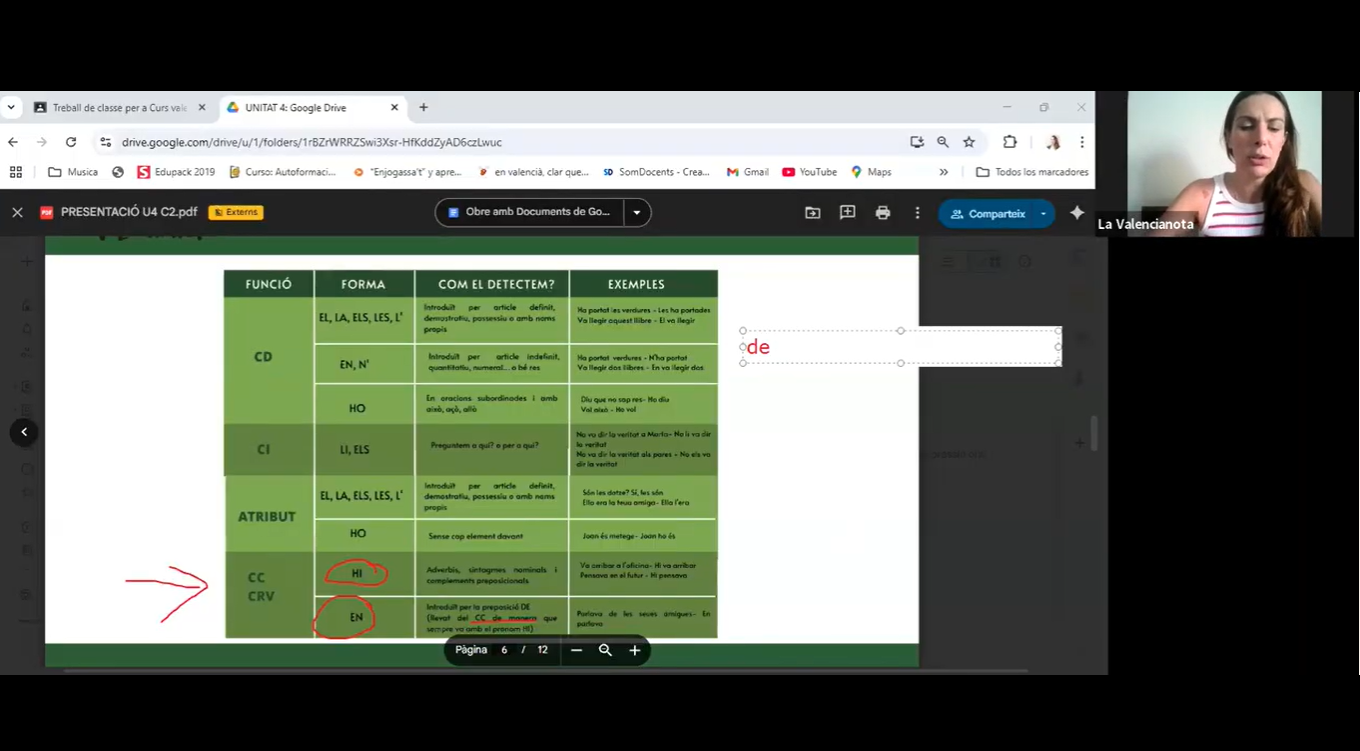Click the print icon in the PDF viewer
The width and height of the screenshot is (1360, 751).
coord(882,213)
